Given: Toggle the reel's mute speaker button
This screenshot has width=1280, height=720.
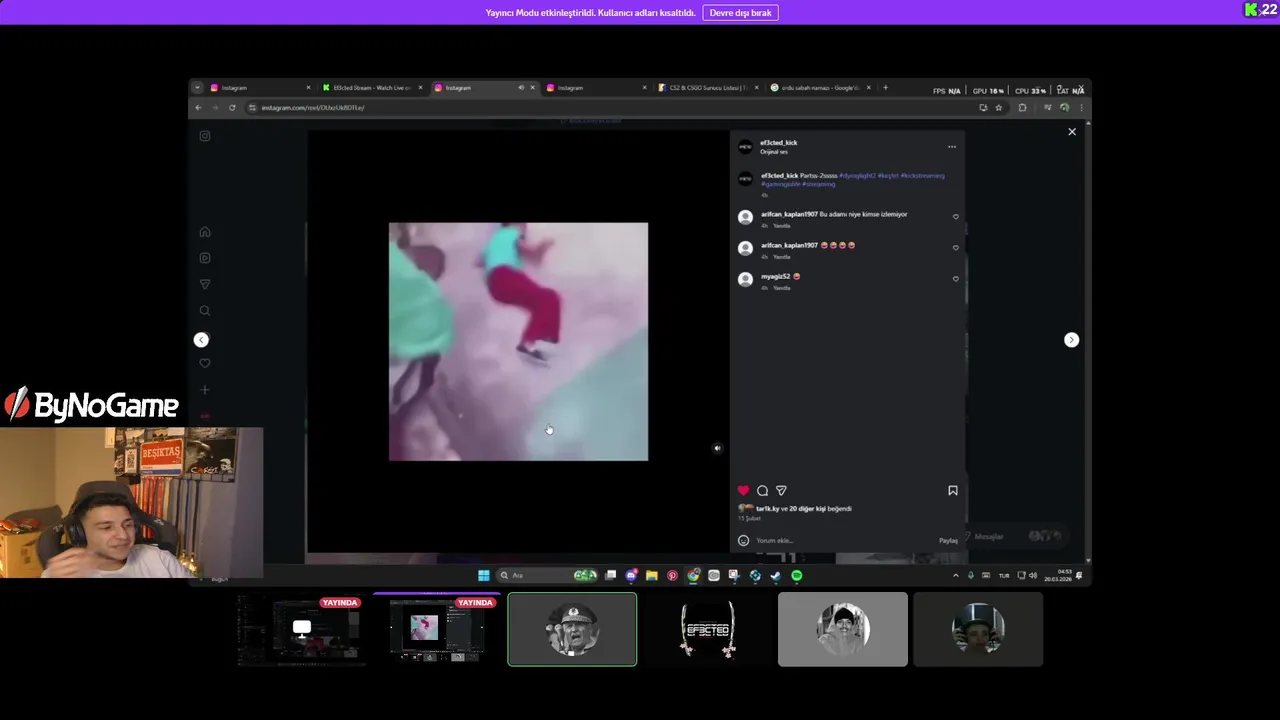Looking at the screenshot, I should (717, 448).
